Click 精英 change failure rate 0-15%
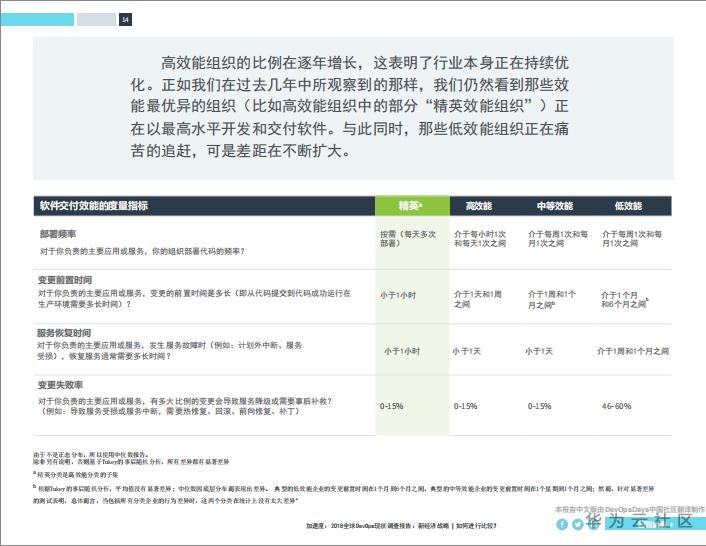 392,406
